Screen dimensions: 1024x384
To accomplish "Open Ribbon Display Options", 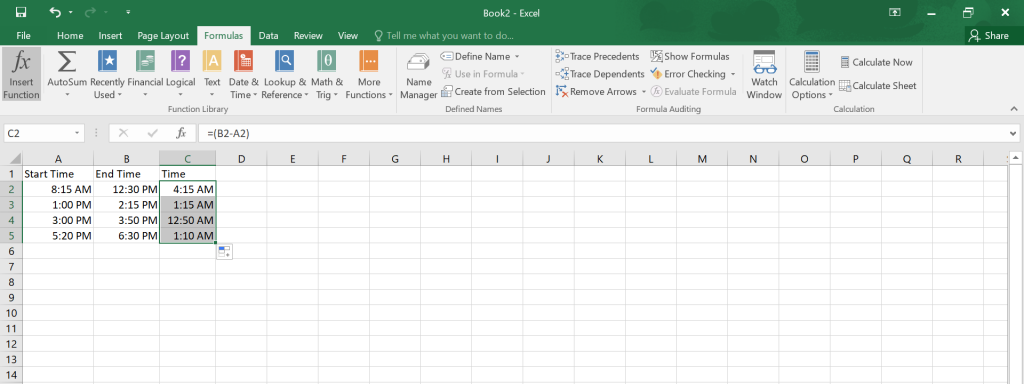I will [x=894, y=12].
